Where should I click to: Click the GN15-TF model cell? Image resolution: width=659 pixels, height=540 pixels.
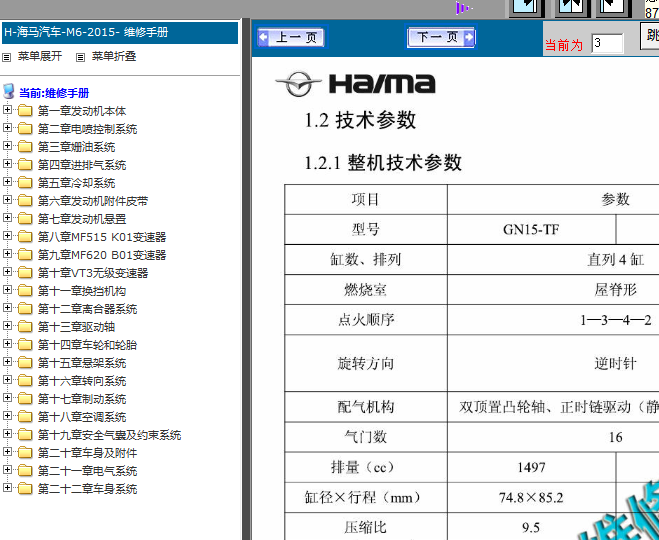(531, 230)
